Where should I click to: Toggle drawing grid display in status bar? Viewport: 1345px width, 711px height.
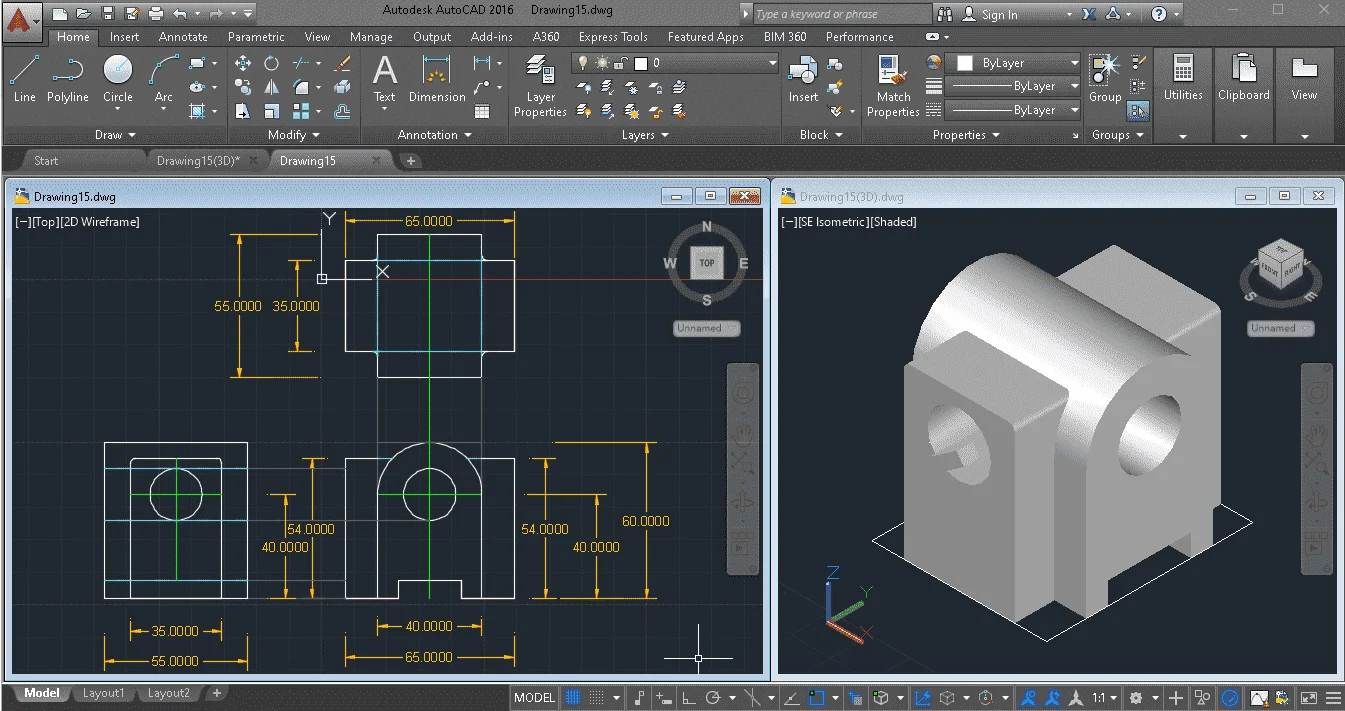click(x=573, y=698)
